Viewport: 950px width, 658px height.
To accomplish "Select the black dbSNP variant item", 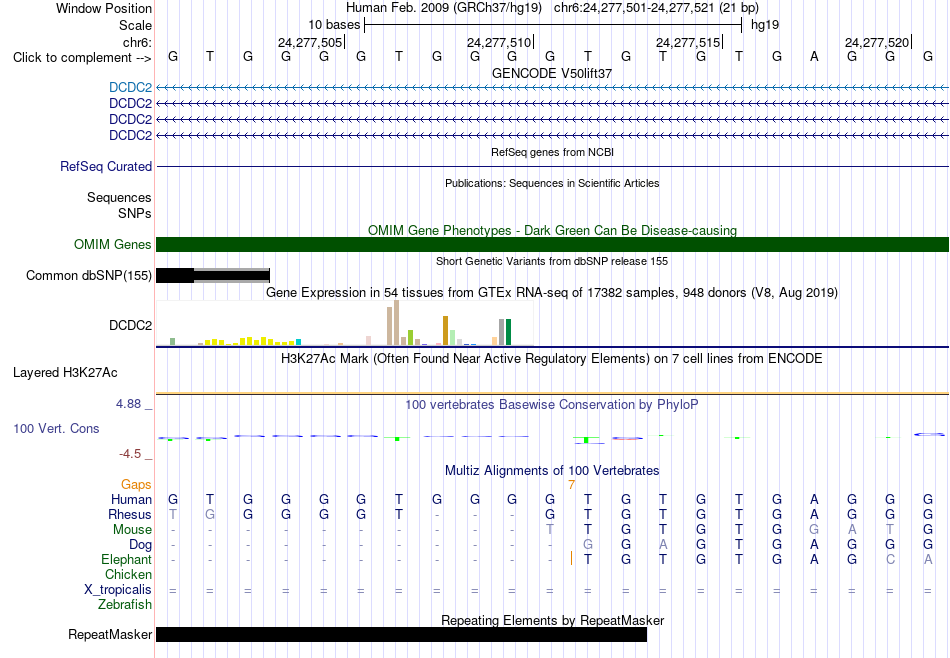I will 213,276.
